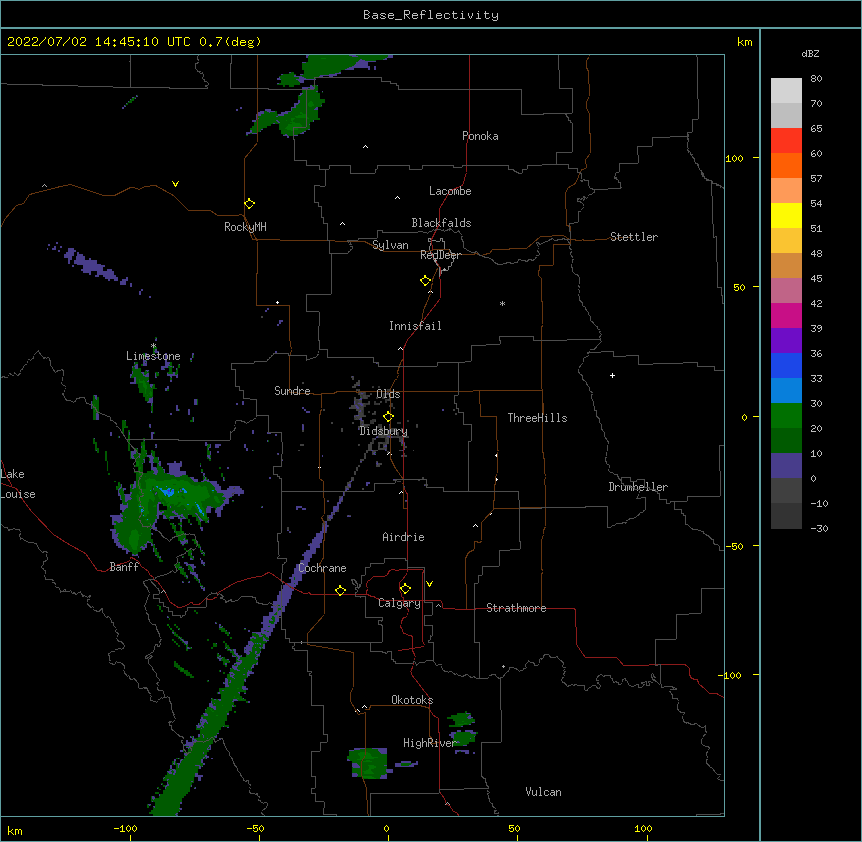Click the Blackfalds town label

pyautogui.click(x=441, y=223)
